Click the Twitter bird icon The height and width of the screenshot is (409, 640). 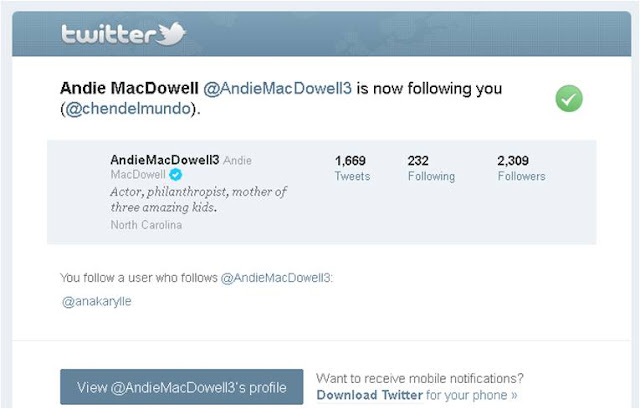(171, 33)
